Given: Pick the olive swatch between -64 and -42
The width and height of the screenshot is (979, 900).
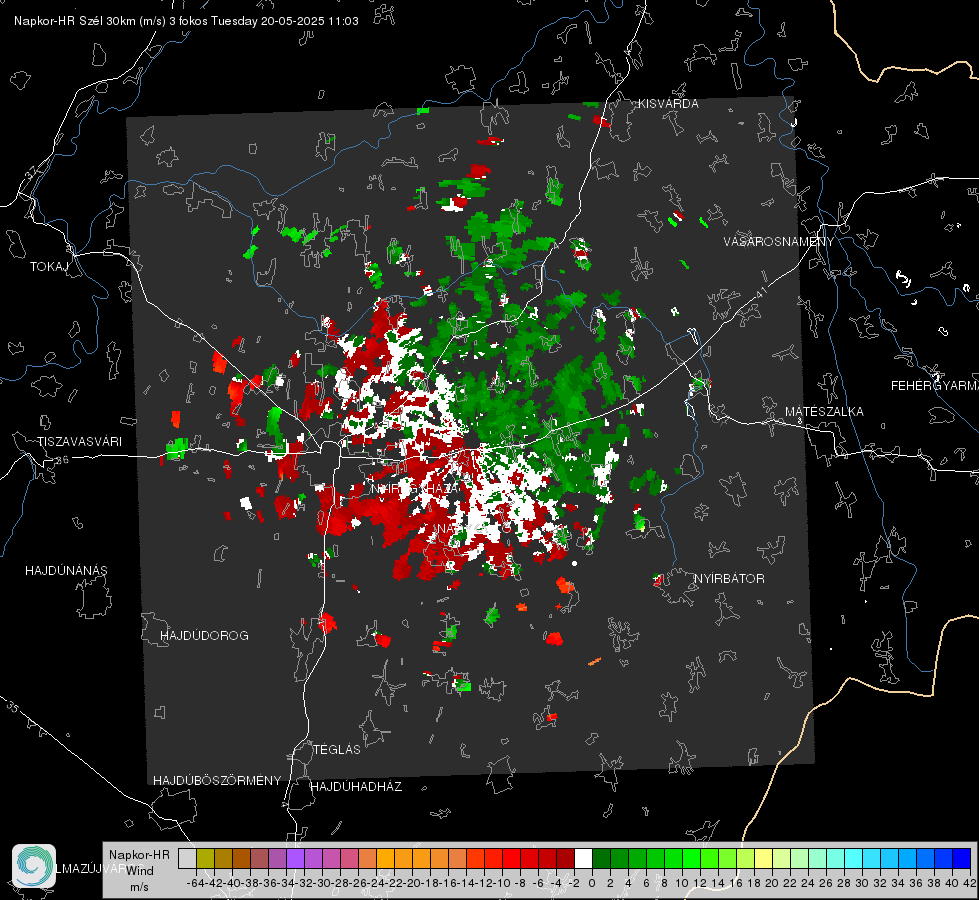Looking at the screenshot, I should click(205, 858).
